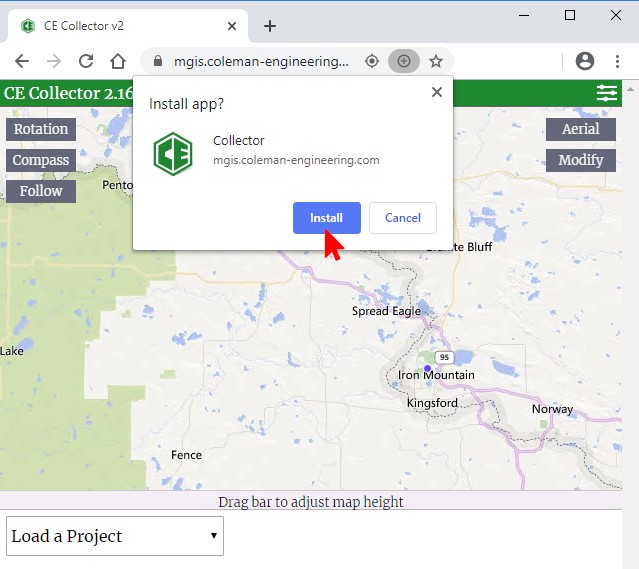The image size is (639, 569).
Task: Click the location target icon in address bar
Action: 372,61
